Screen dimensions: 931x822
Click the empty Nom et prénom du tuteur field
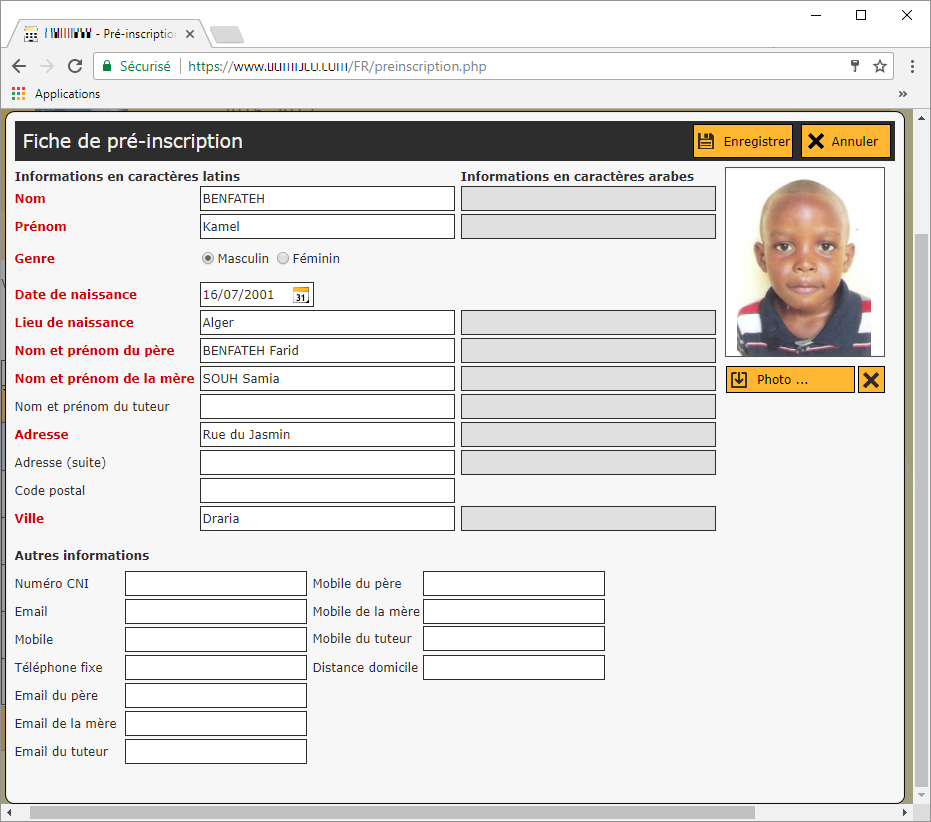(x=327, y=406)
